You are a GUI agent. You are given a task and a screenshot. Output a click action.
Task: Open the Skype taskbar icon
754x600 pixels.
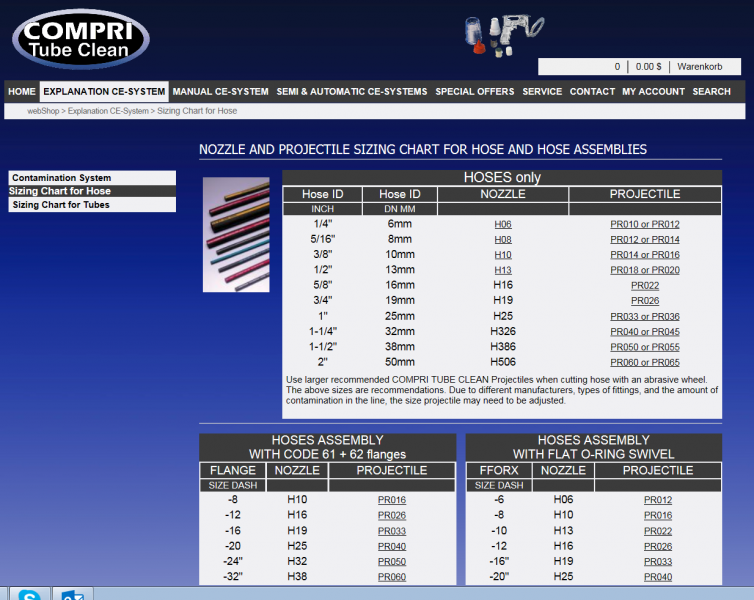pos(29,594)
